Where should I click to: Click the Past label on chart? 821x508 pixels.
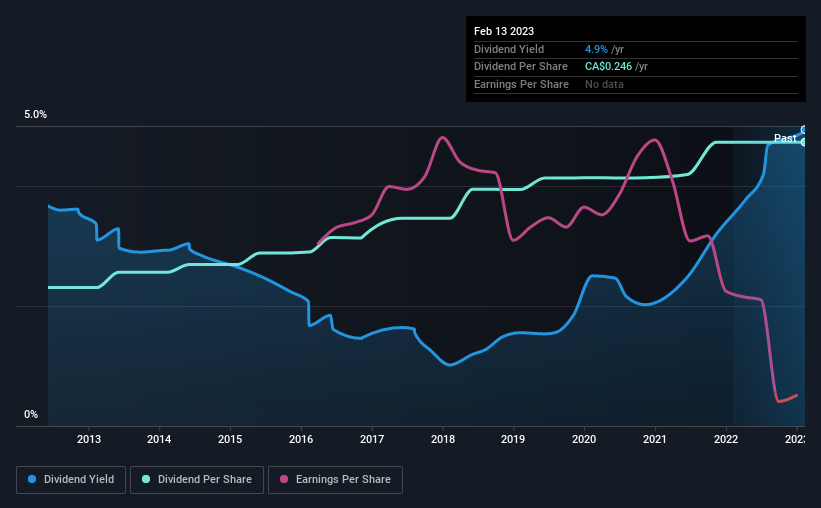click(x=785, y=138)
